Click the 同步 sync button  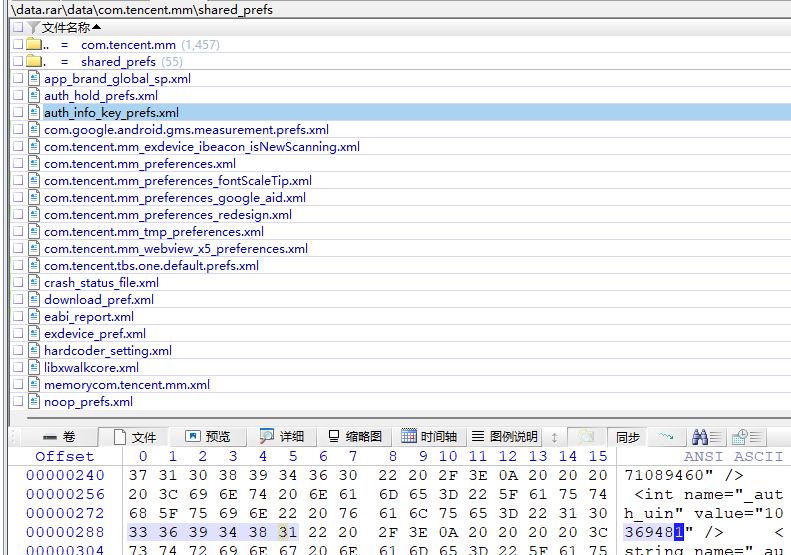pyautogui.click(x=628, y=437)
